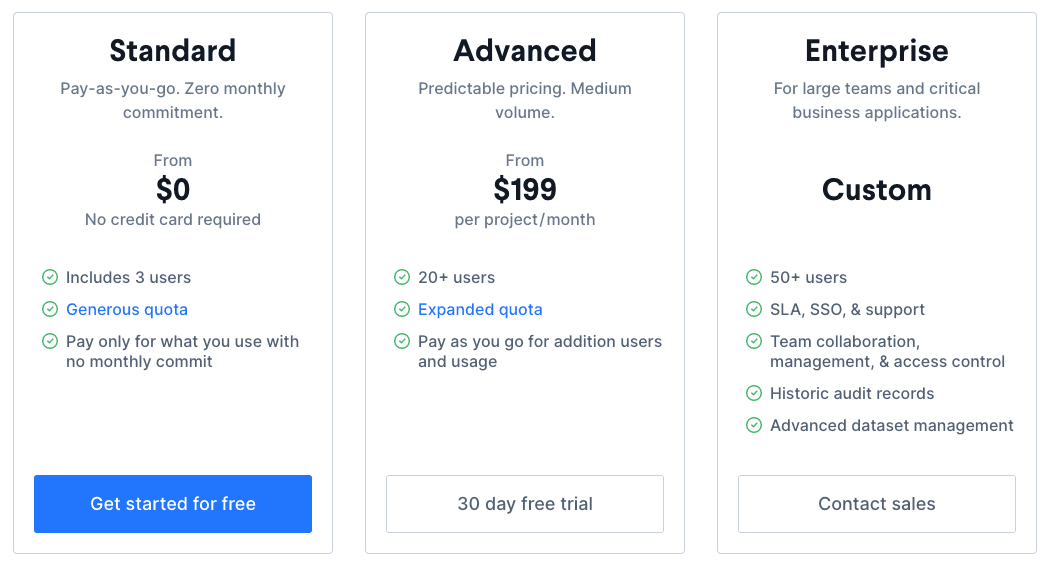
Task: Open the Expanded quota link
Action: point(480,309)
